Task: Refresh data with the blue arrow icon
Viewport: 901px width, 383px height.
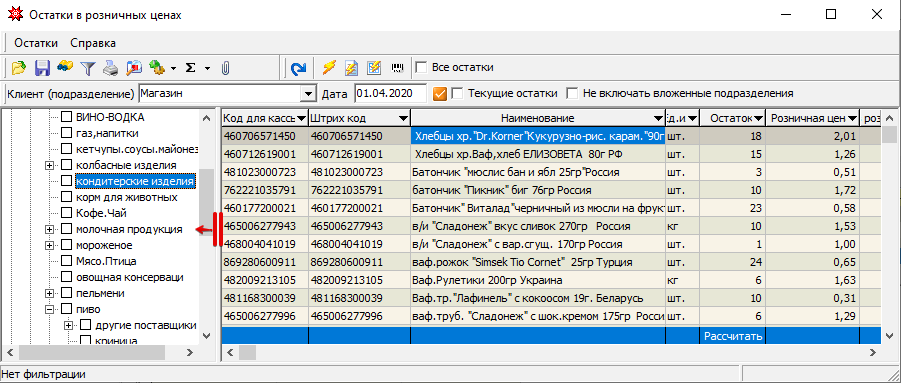Action: [298, 69]
